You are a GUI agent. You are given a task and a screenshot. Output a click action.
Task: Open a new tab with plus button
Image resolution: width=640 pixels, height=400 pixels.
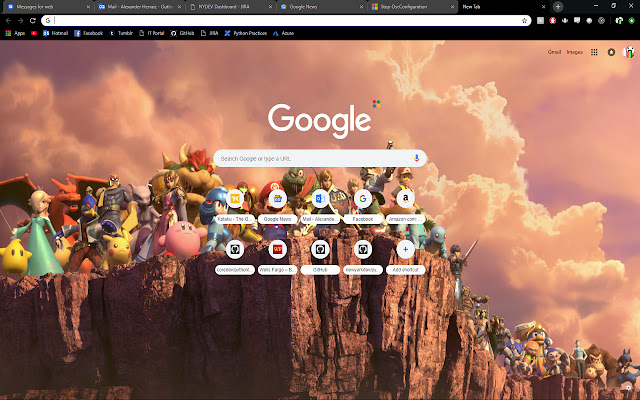tap(558, 7)
